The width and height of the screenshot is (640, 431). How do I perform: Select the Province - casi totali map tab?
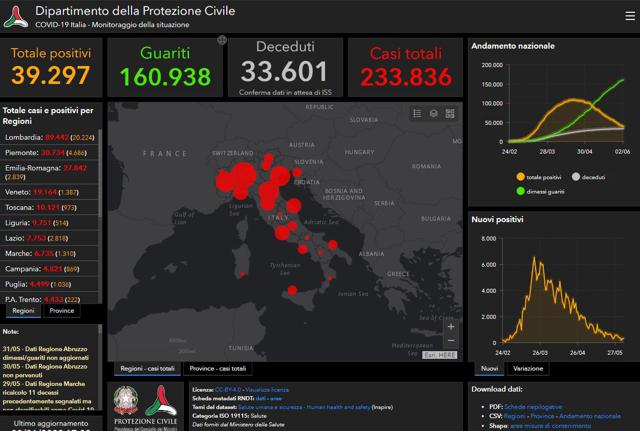tap(218, 369)
